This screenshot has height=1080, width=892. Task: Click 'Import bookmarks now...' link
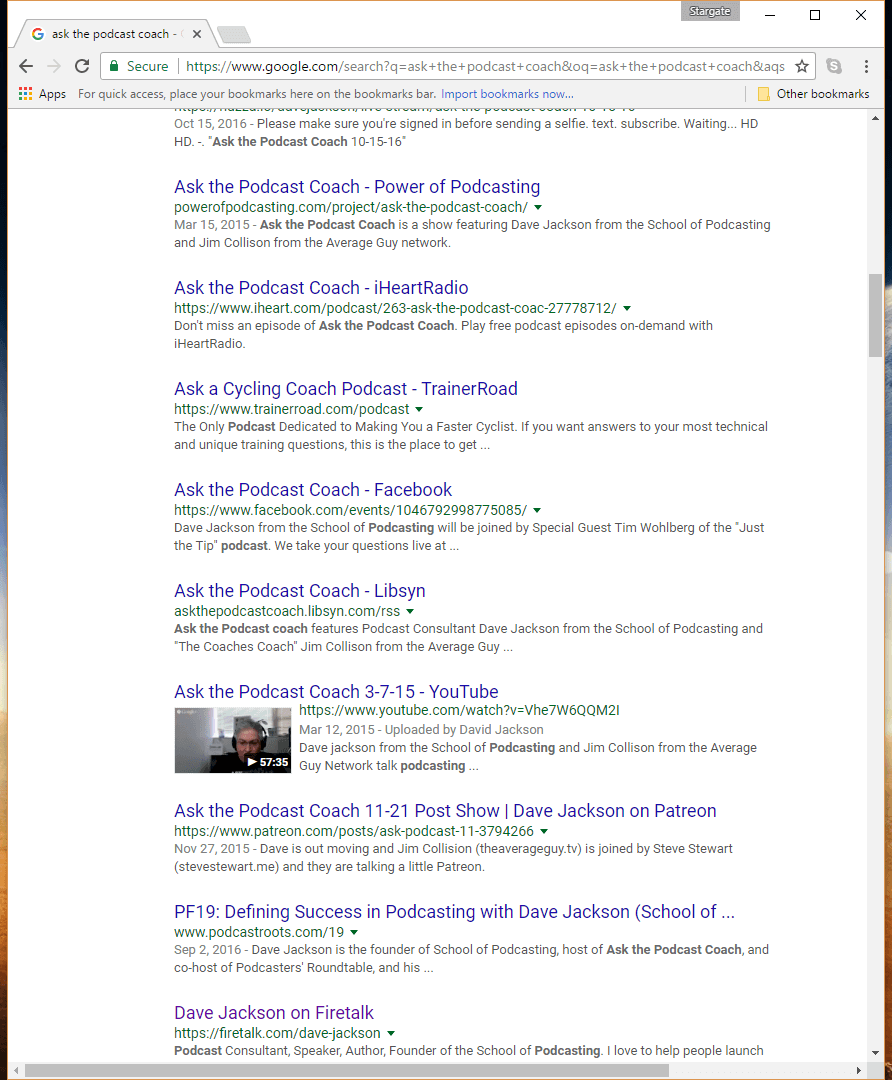[507, 94]
